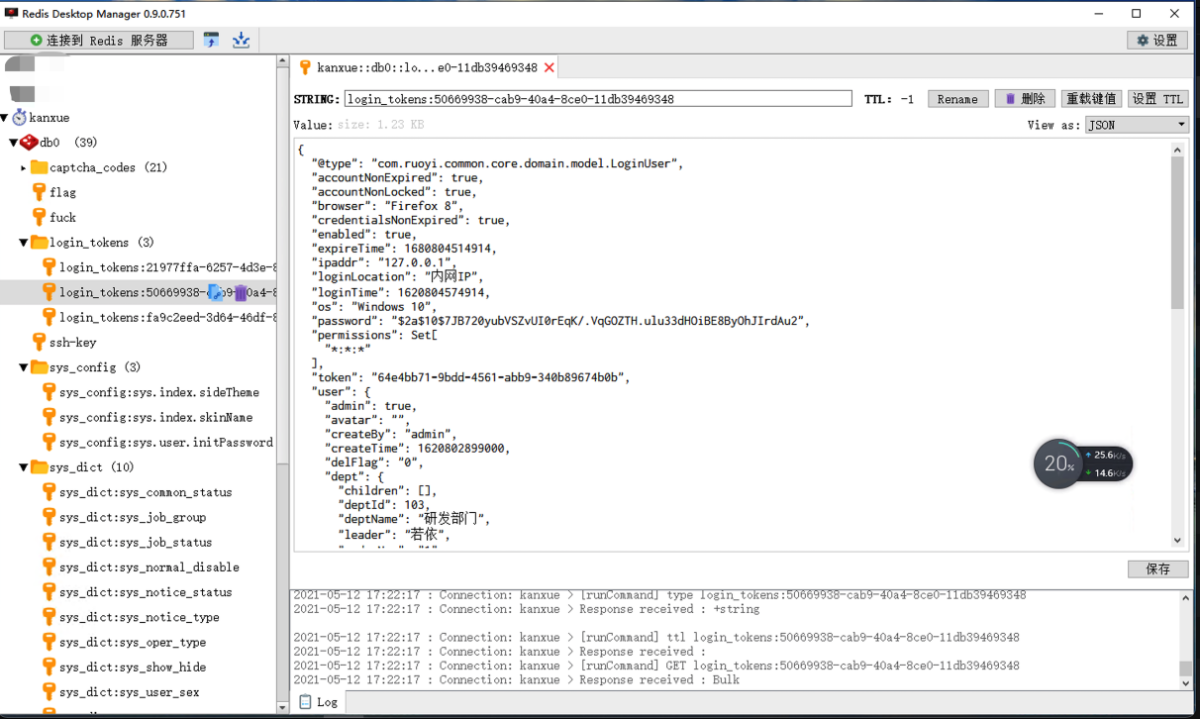This screenshot has width=1200, height=719.
Task: Open the settings button
Action: point(1157,40)
